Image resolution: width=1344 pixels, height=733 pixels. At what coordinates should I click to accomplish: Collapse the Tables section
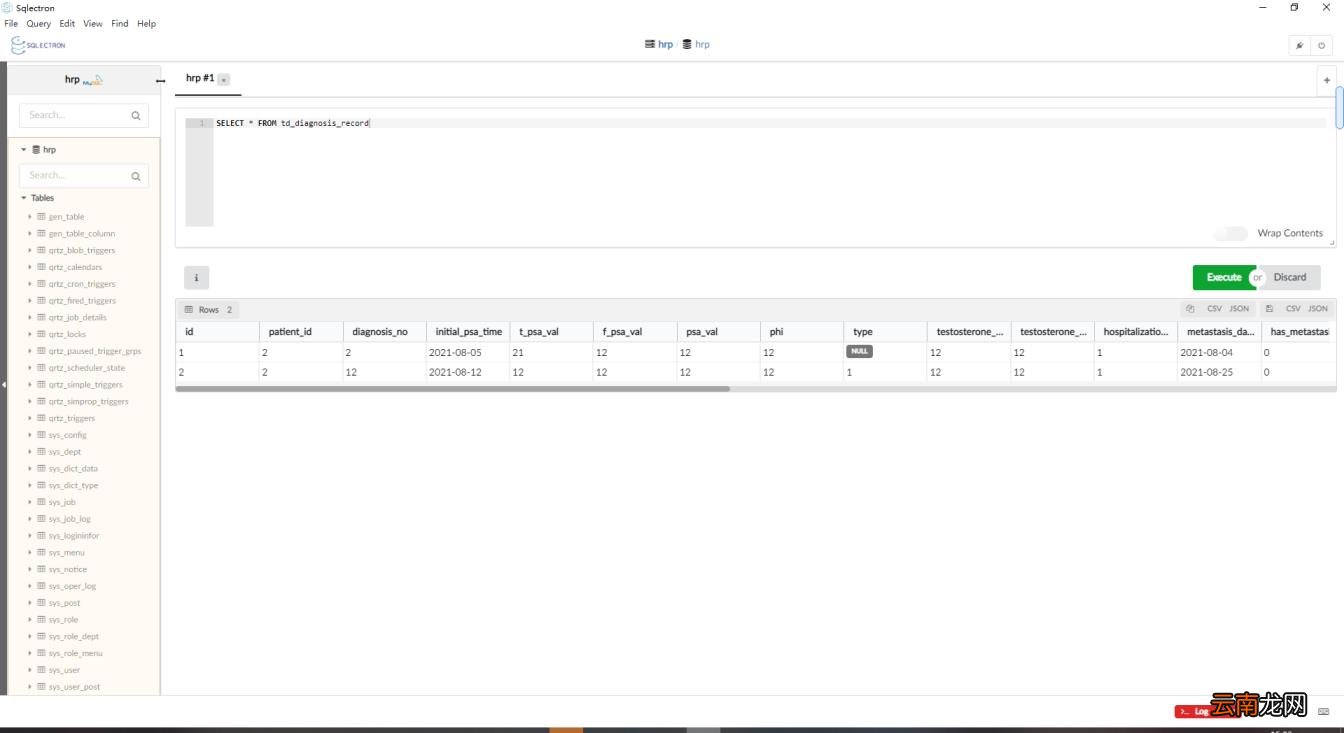pos(24,198)
